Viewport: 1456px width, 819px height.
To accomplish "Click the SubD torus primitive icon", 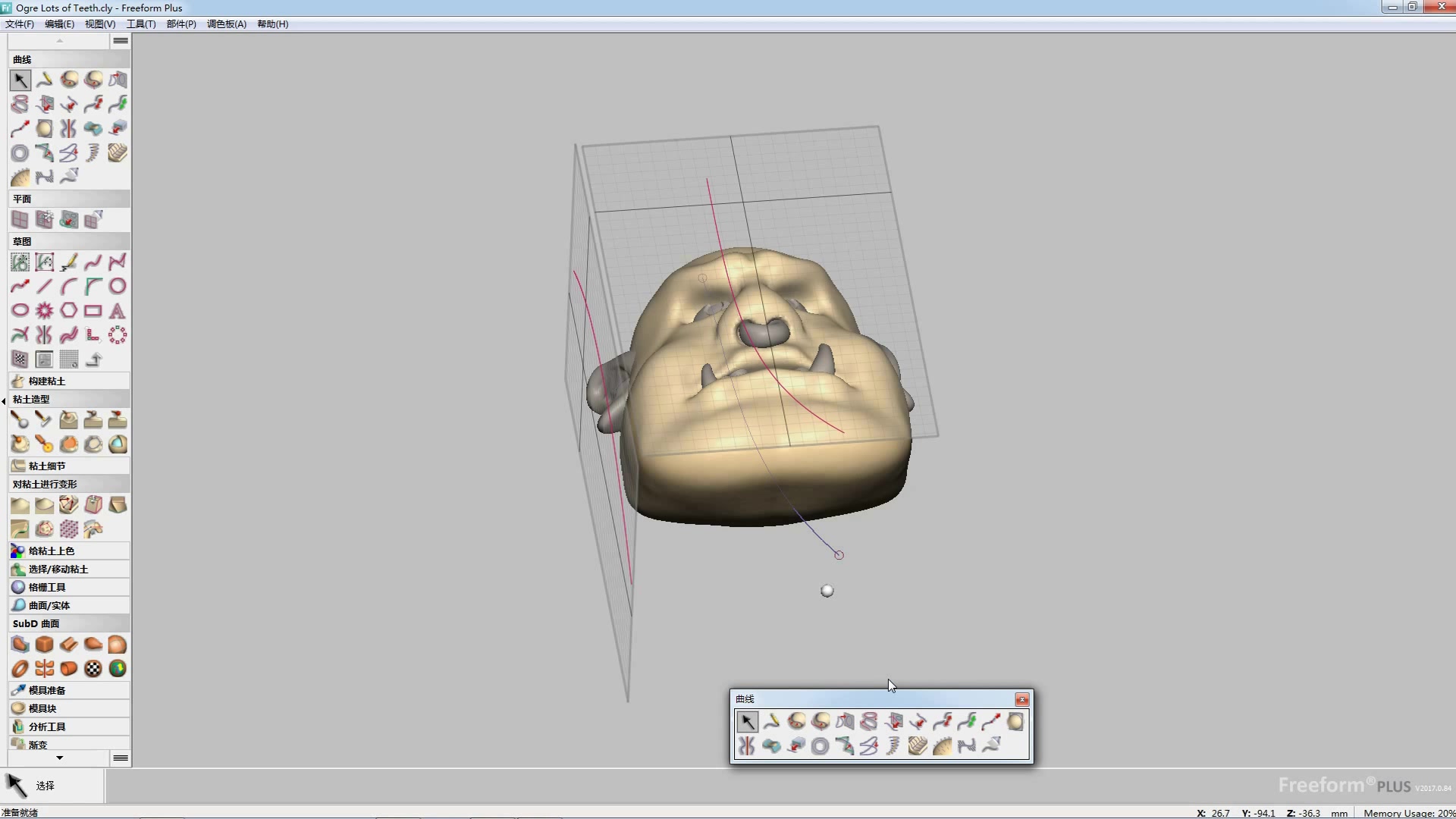I will (20, 669).
